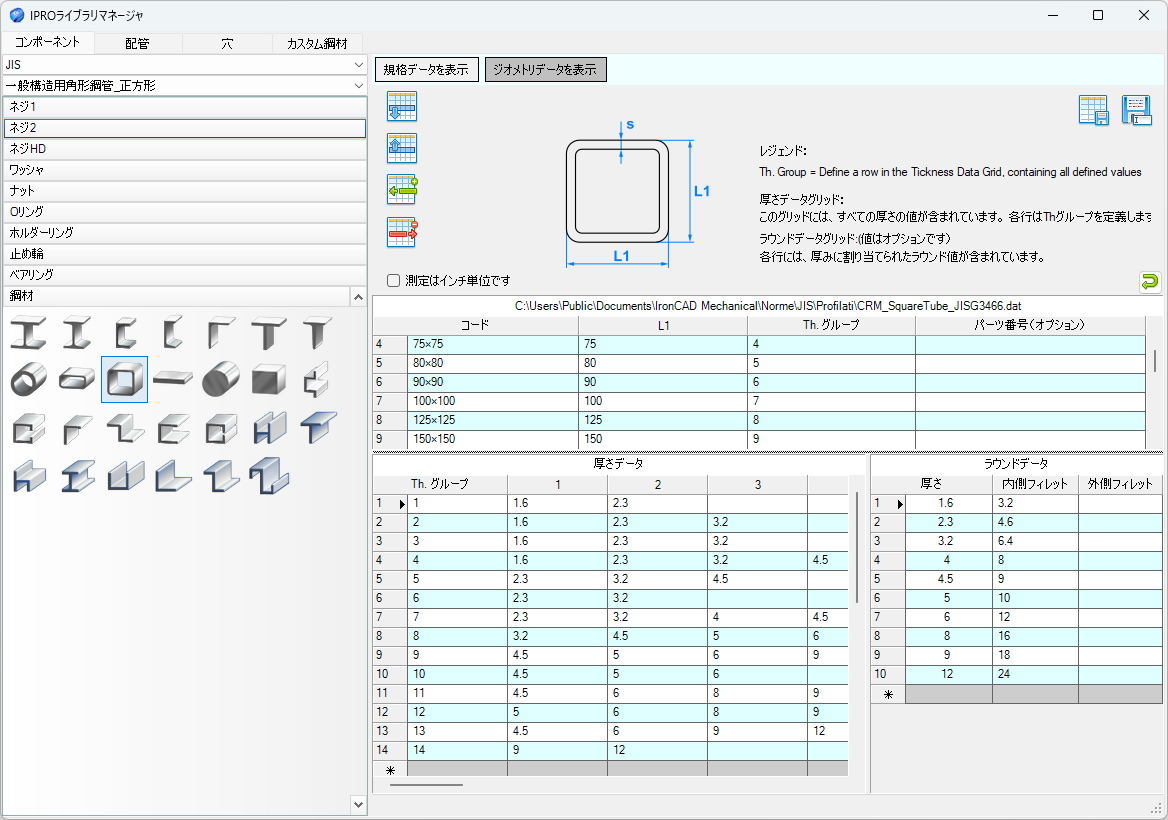Select the blue U-channel profile icon
The height and width of the screenshot is (820, 1168).
124,477
